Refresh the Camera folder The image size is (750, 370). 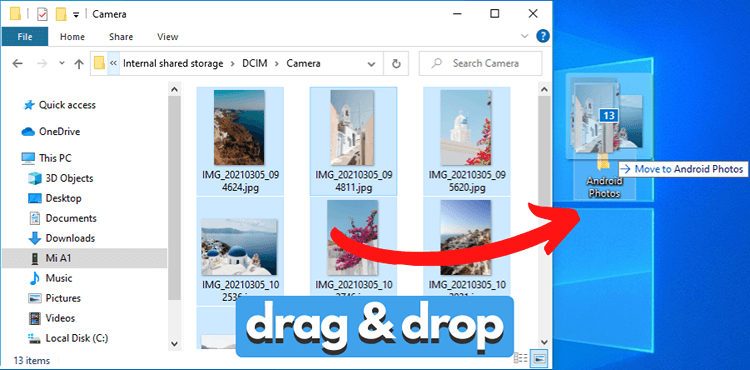[x=396, y=64]
